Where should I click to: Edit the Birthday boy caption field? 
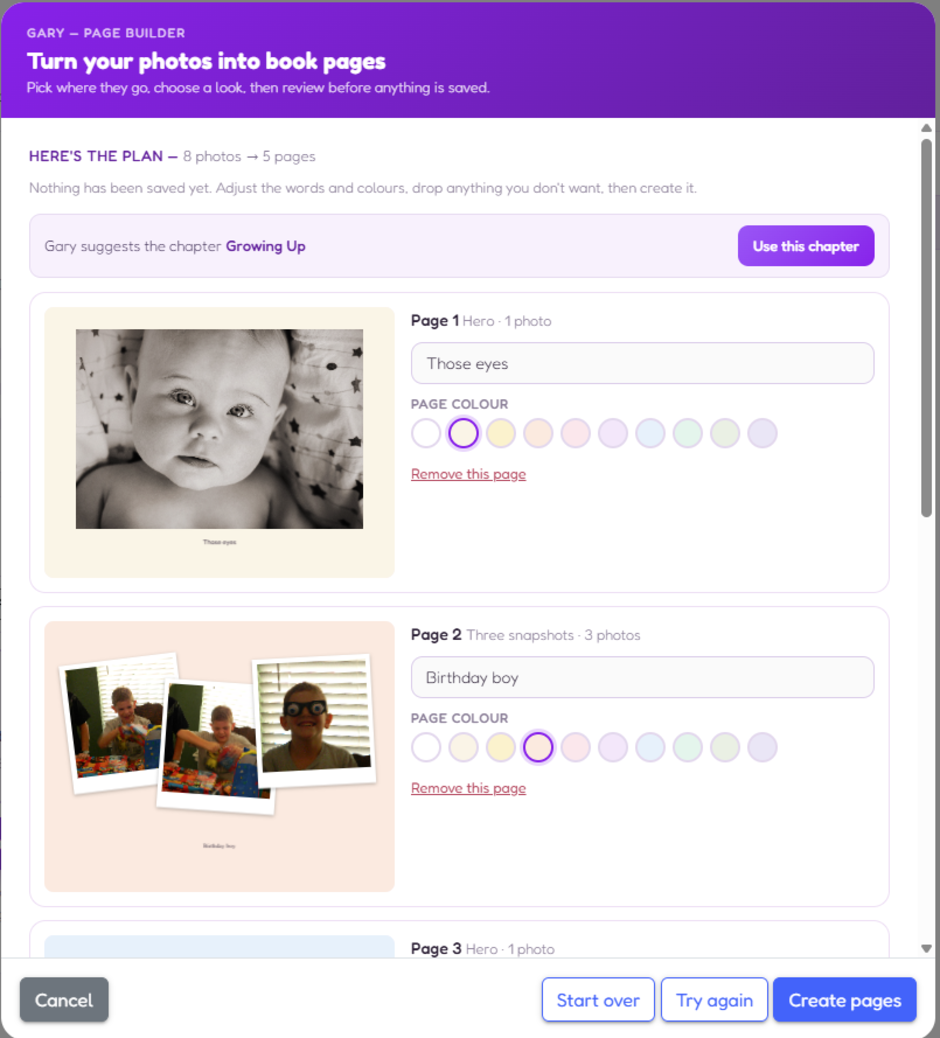click(x=642, y=677)
